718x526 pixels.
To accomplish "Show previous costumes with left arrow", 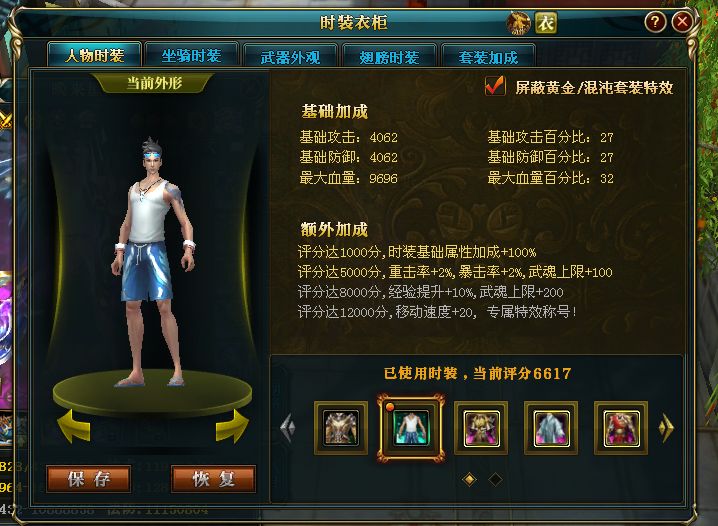I will pyautogui.click(x=288, y=428).
